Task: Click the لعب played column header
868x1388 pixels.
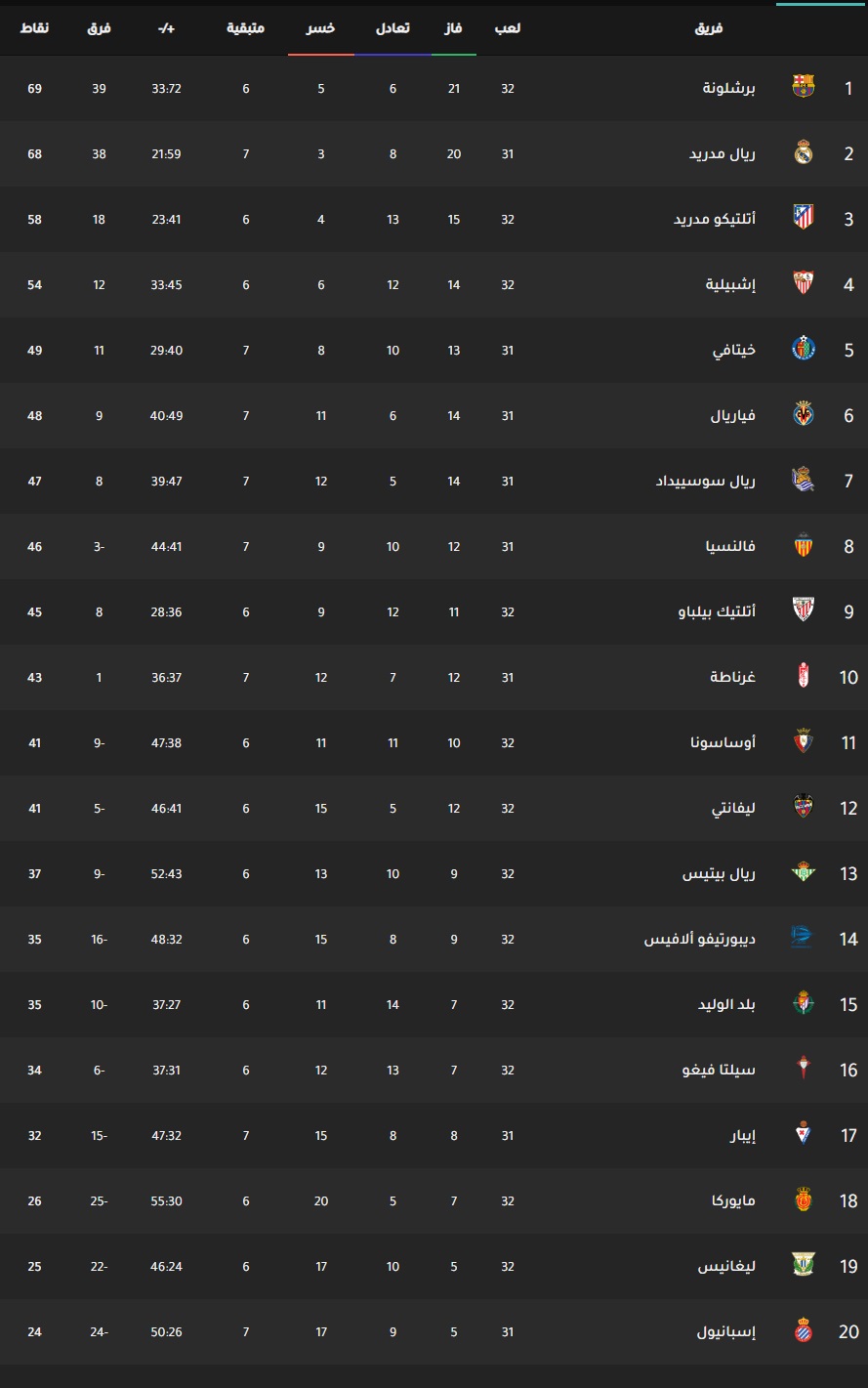Action: point(508,28)
